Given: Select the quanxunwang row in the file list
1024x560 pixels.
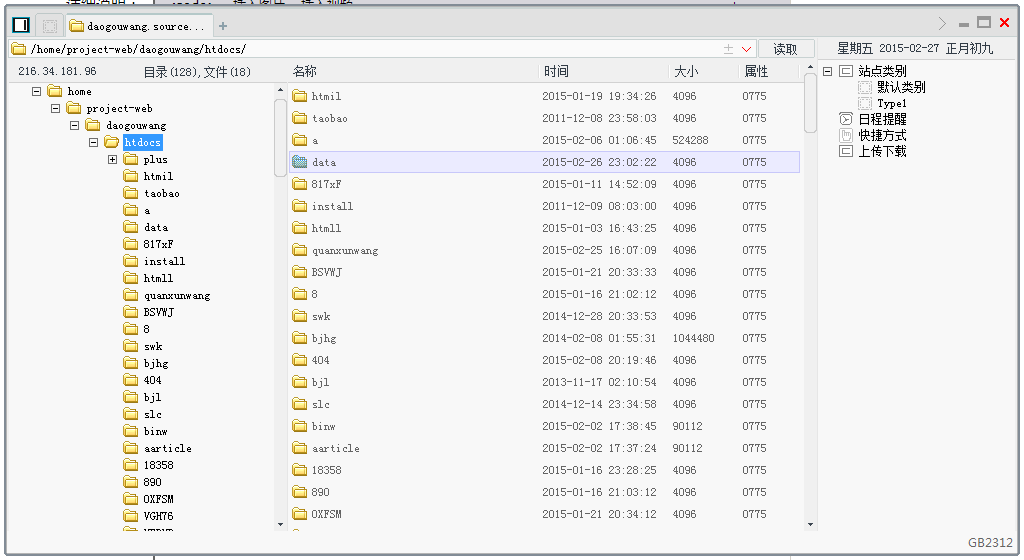Looking at the screenshot, I should click(544, 250).
